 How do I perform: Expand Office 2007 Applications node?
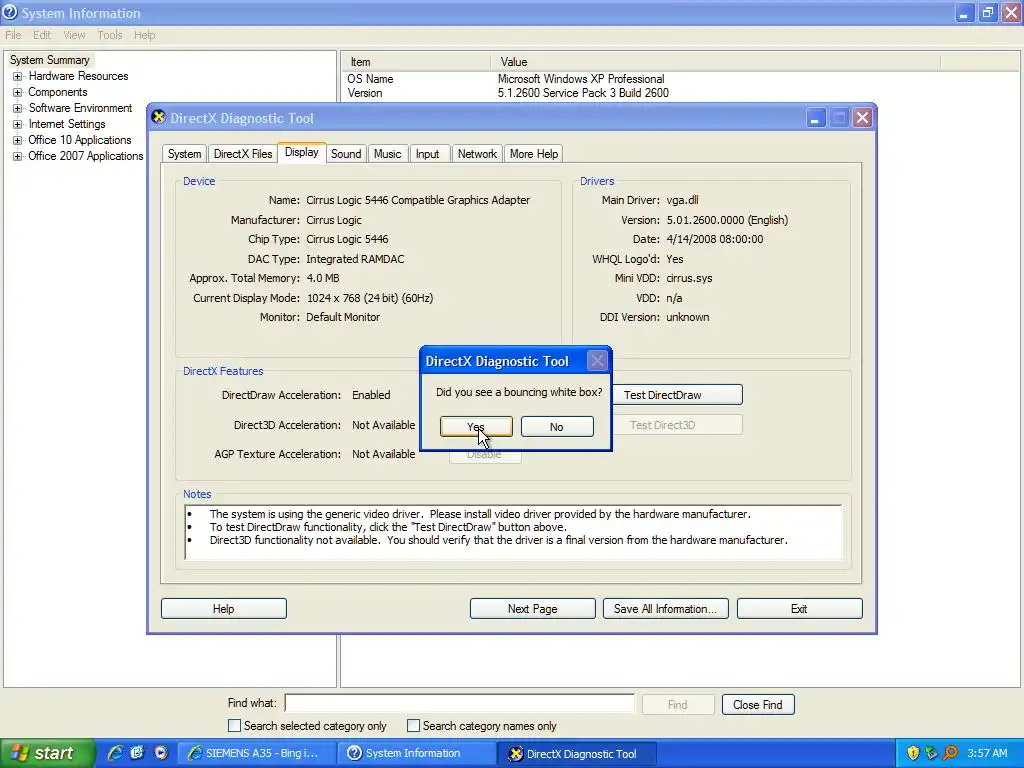coord(18,156)
